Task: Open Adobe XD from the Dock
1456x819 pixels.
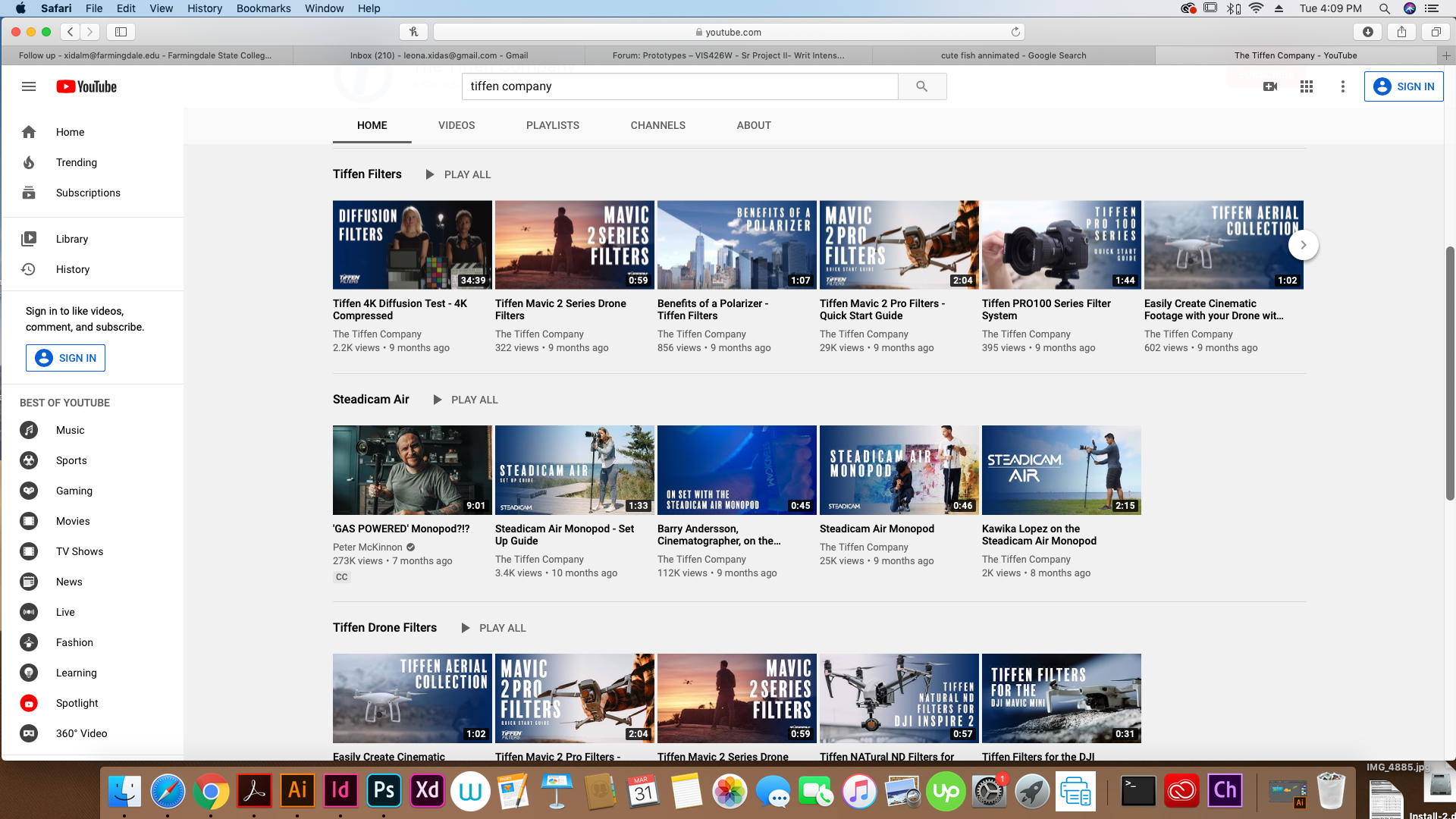Action: [427, 791]
